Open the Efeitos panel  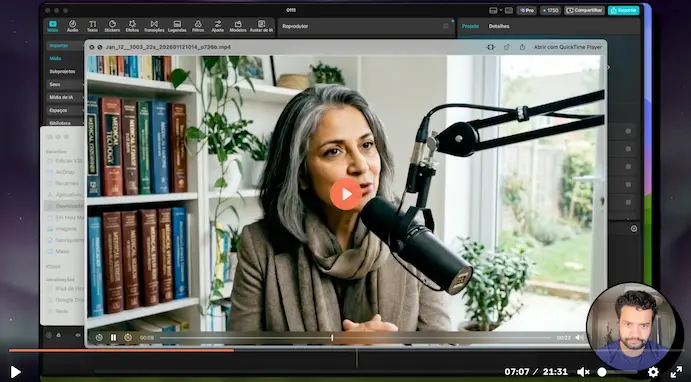[132, 26]
